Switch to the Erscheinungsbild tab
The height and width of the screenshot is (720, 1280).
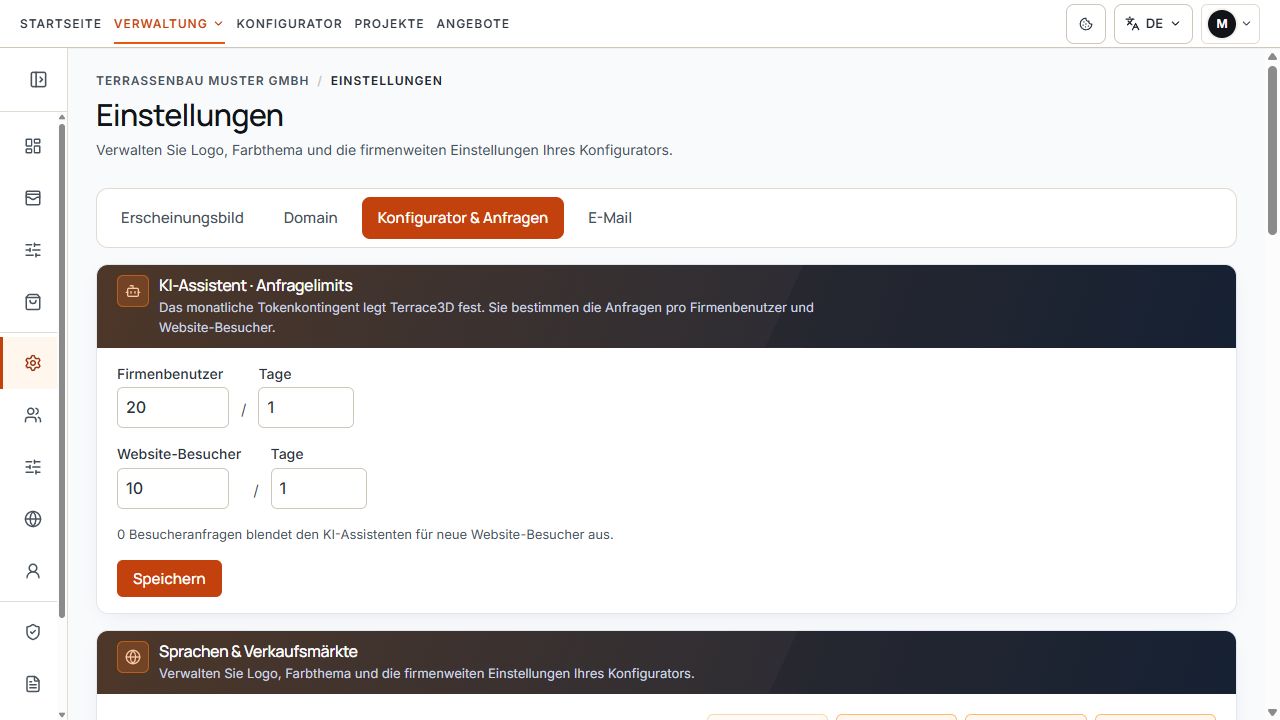[x=182, y=218]
